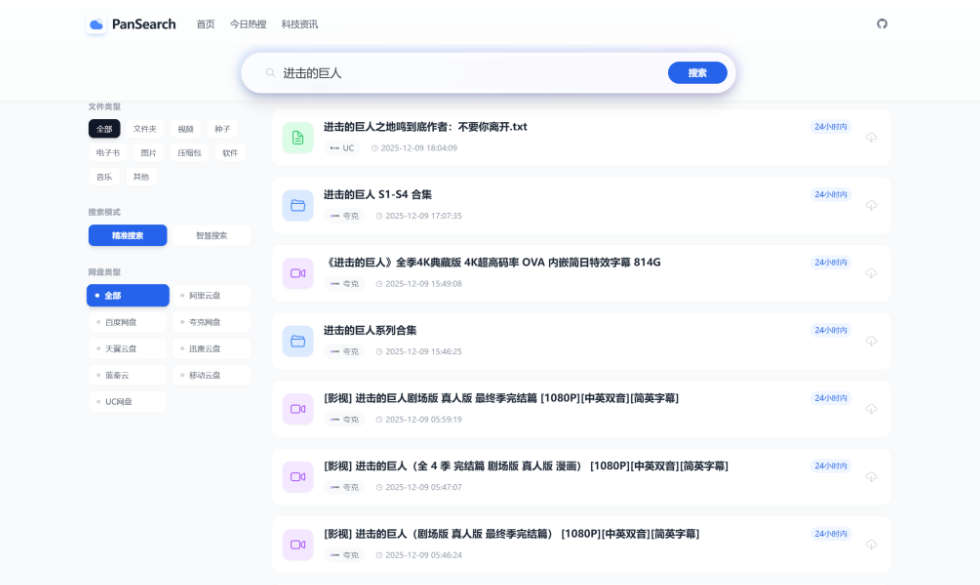This screenshot has width=980, height=585.
Task: Open result 进击的巨人之地鸣到底作者：不要你离开.txt
Action: pyautogui.click(x=425, y=127)
